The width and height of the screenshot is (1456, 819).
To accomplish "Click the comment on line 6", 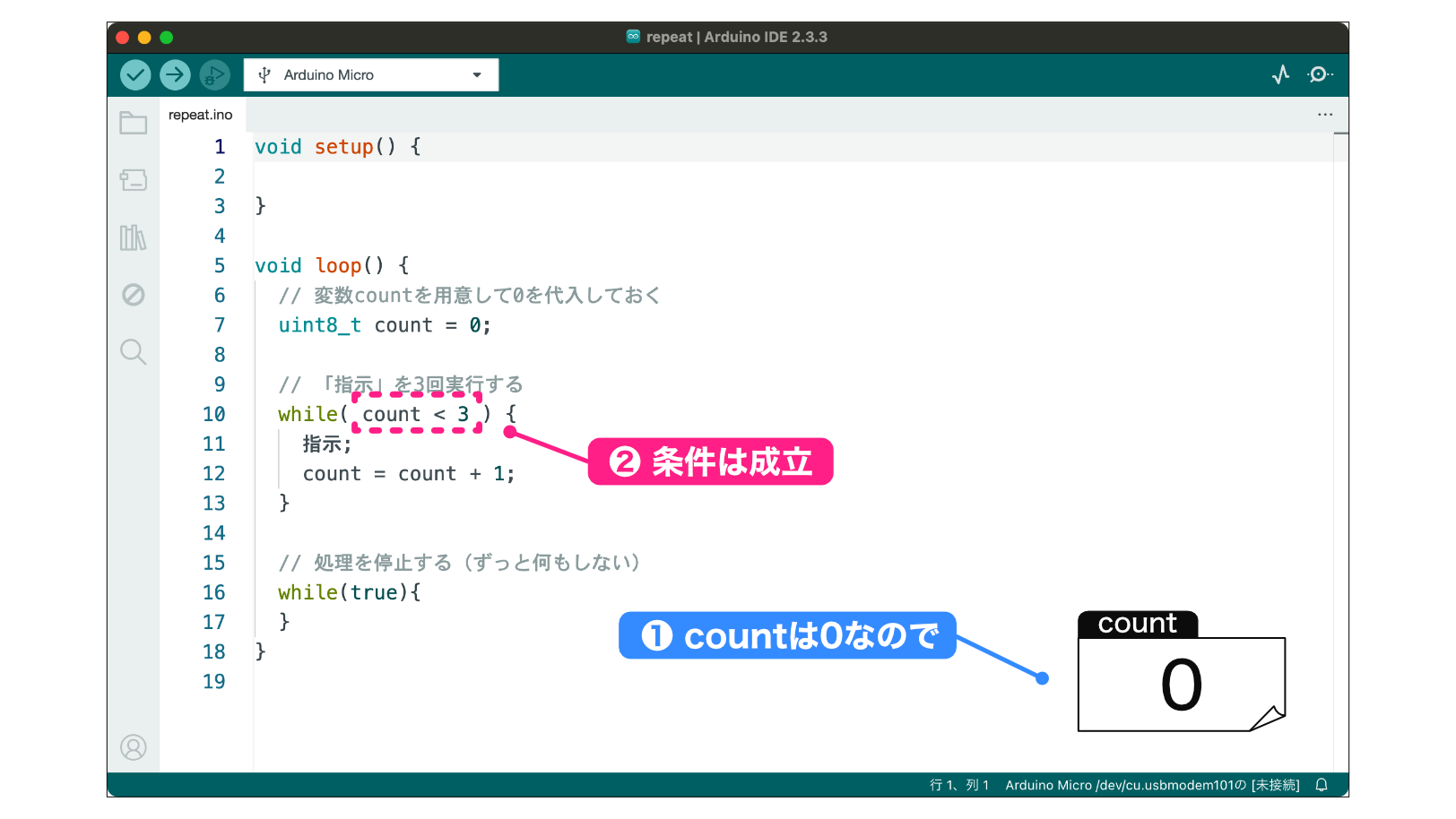I will (x=470, y=296).
